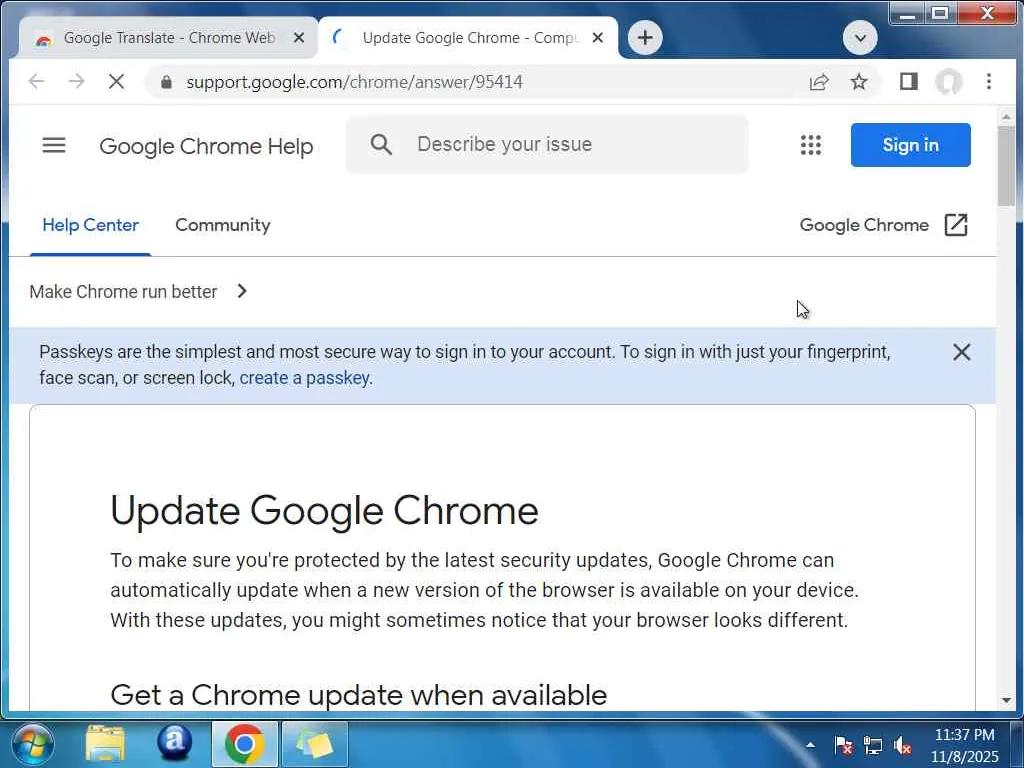
Task: Click the Chrome taskbar icon
Action: [245, 744]
